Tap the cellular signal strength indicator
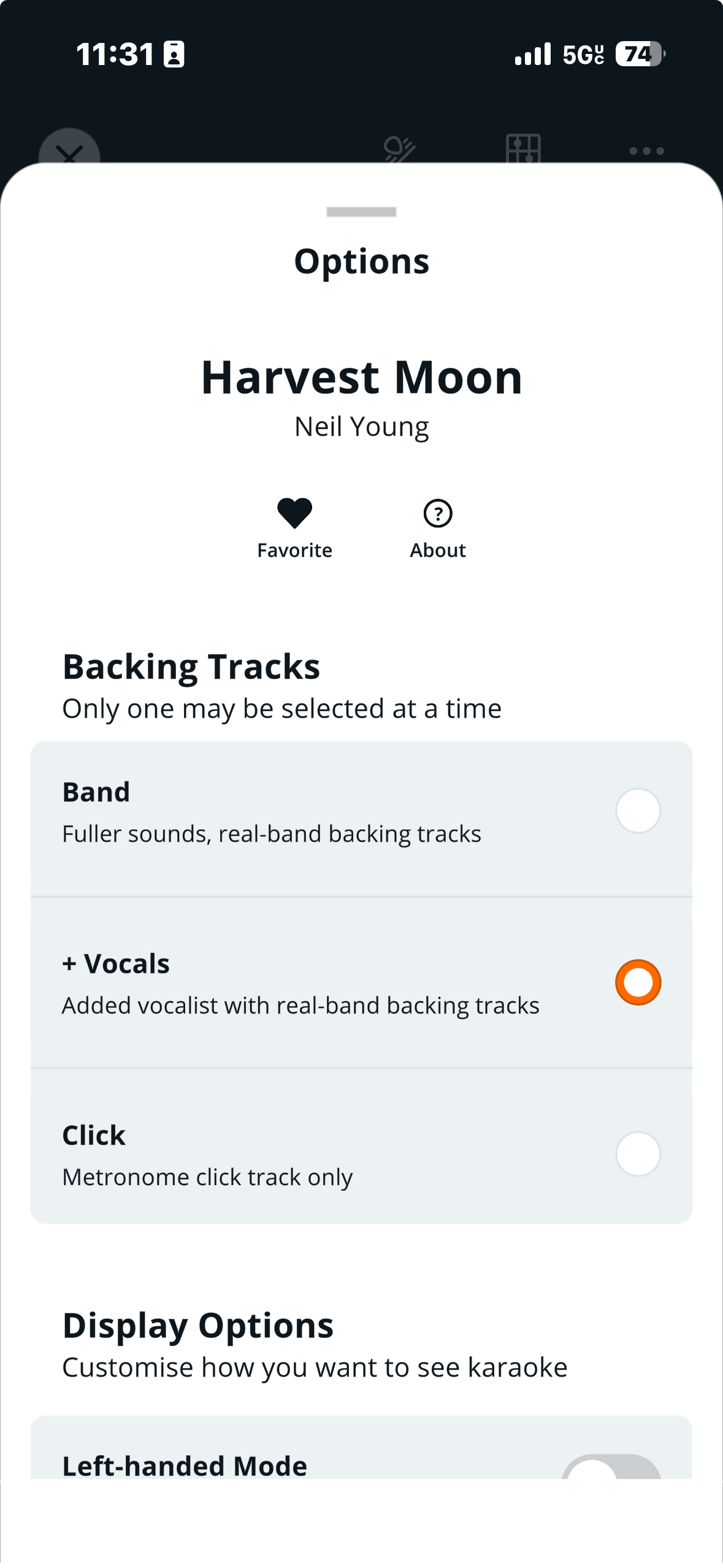 (x=533, y=54)
